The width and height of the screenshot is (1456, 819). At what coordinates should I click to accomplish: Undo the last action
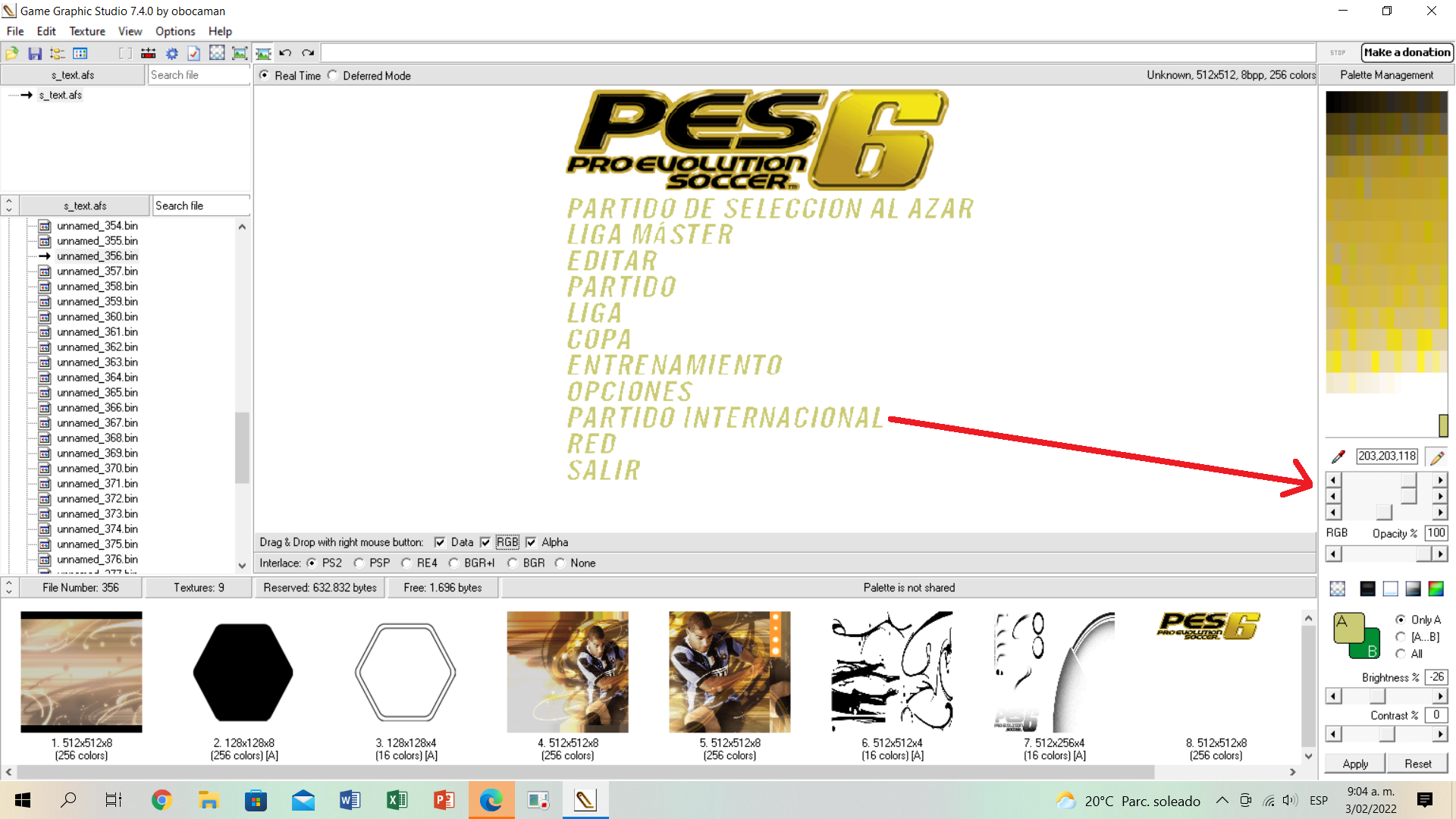(x=285, y=53)
